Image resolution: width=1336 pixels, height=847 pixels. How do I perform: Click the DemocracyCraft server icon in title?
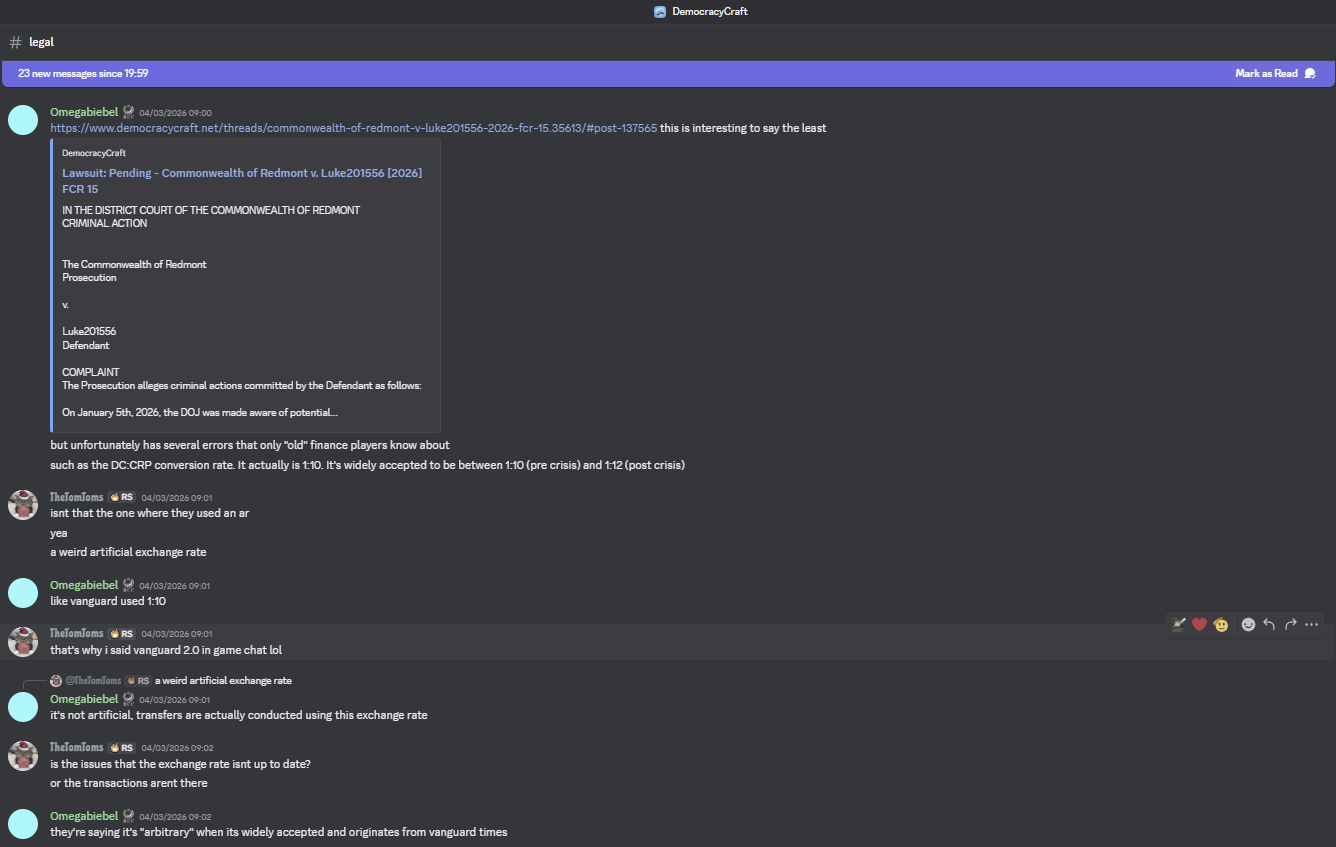tap(660, 11)
